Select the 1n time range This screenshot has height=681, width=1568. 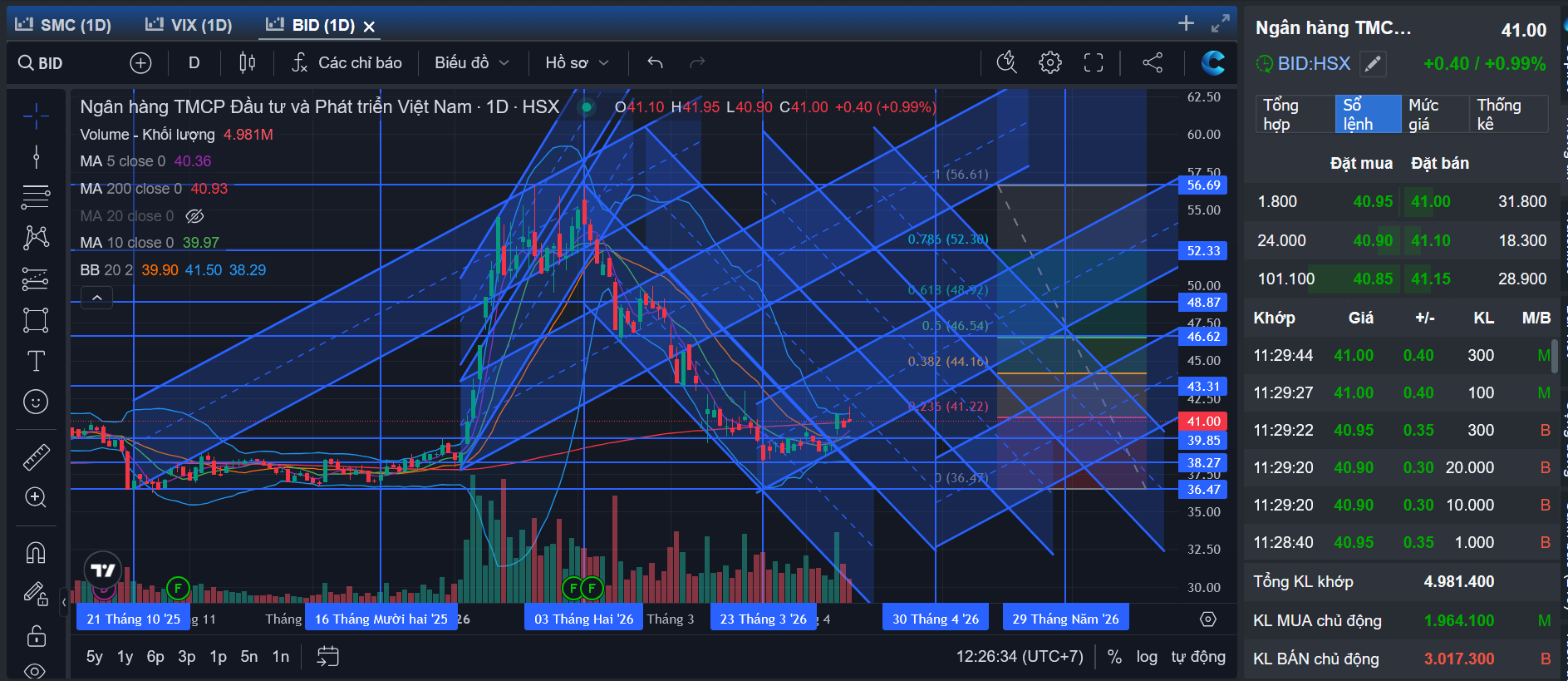click(281, 657)
